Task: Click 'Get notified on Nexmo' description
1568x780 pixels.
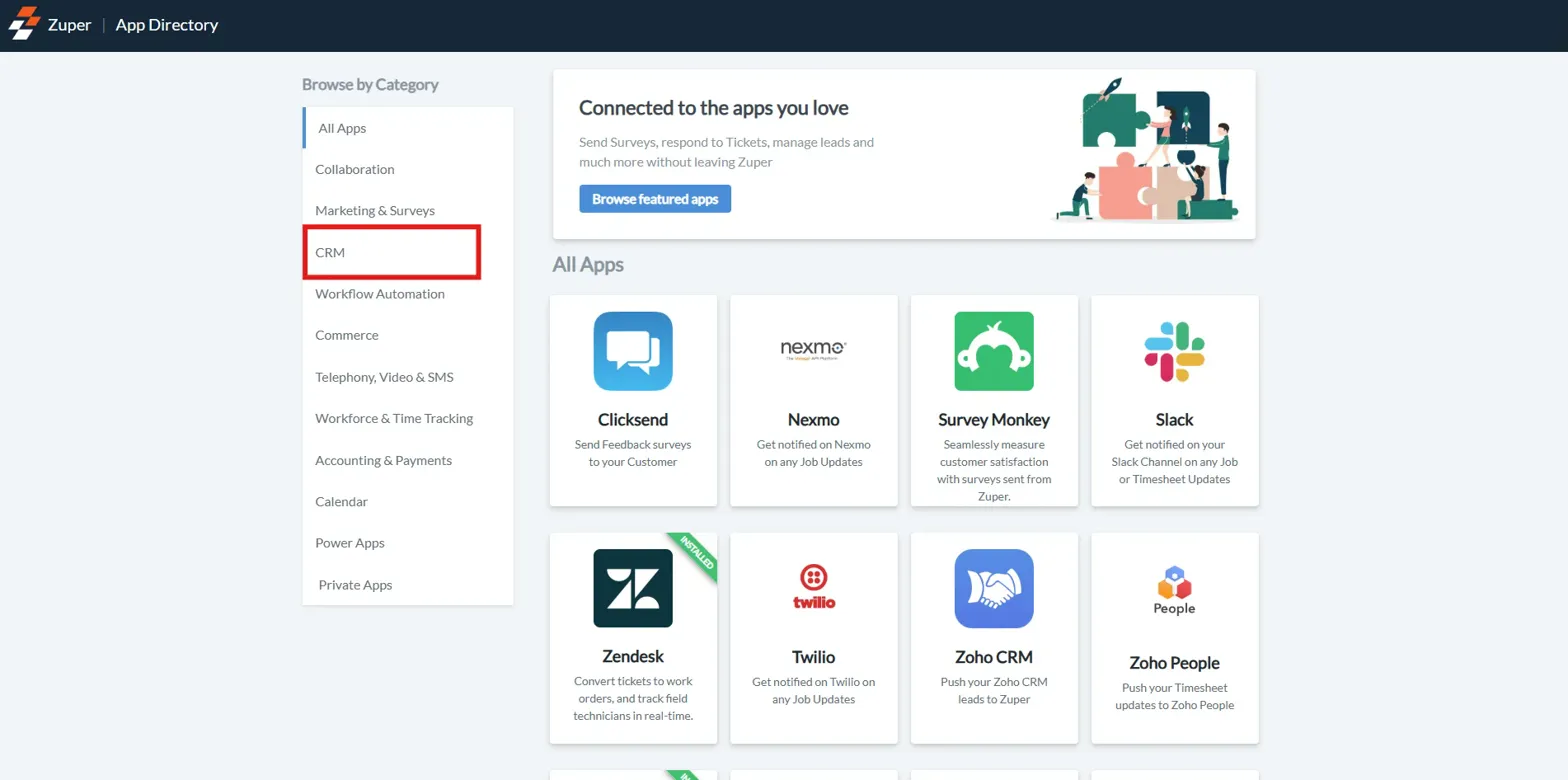Action: tap(813, 453)
